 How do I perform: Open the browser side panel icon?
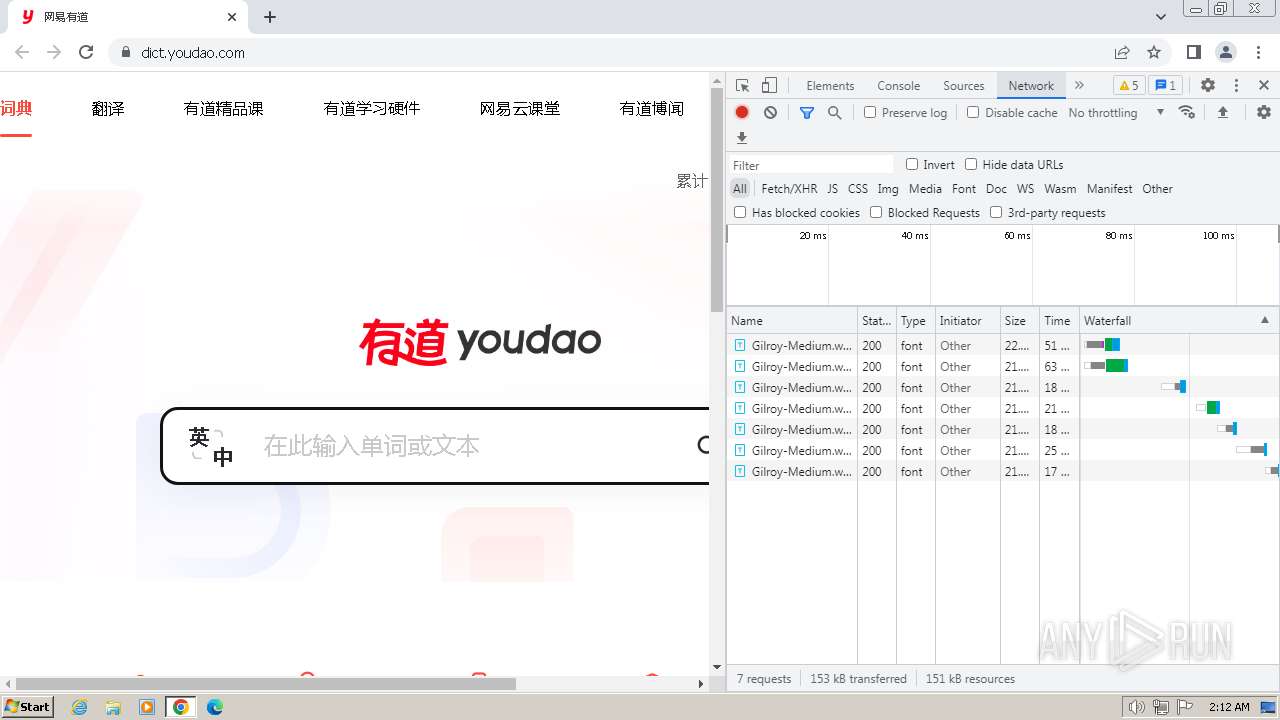(x=1193, y=52)
